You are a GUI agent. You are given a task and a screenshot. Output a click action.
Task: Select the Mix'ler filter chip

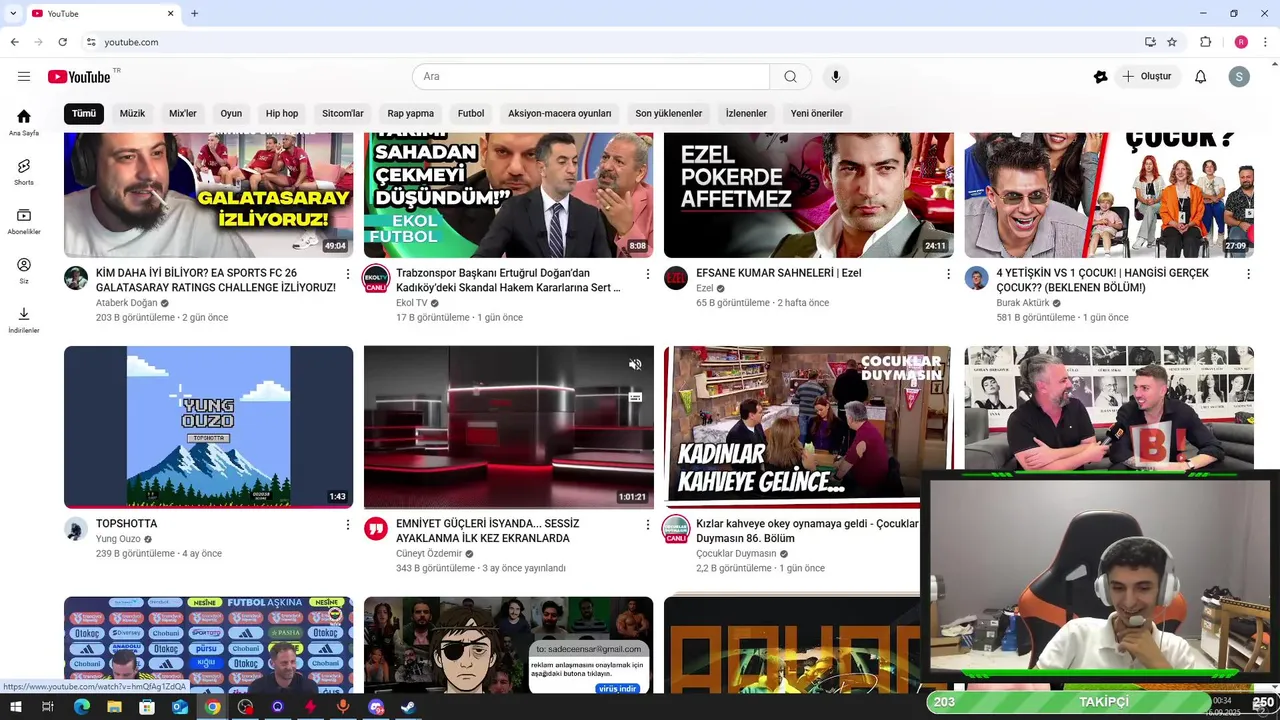pos(183,114)
